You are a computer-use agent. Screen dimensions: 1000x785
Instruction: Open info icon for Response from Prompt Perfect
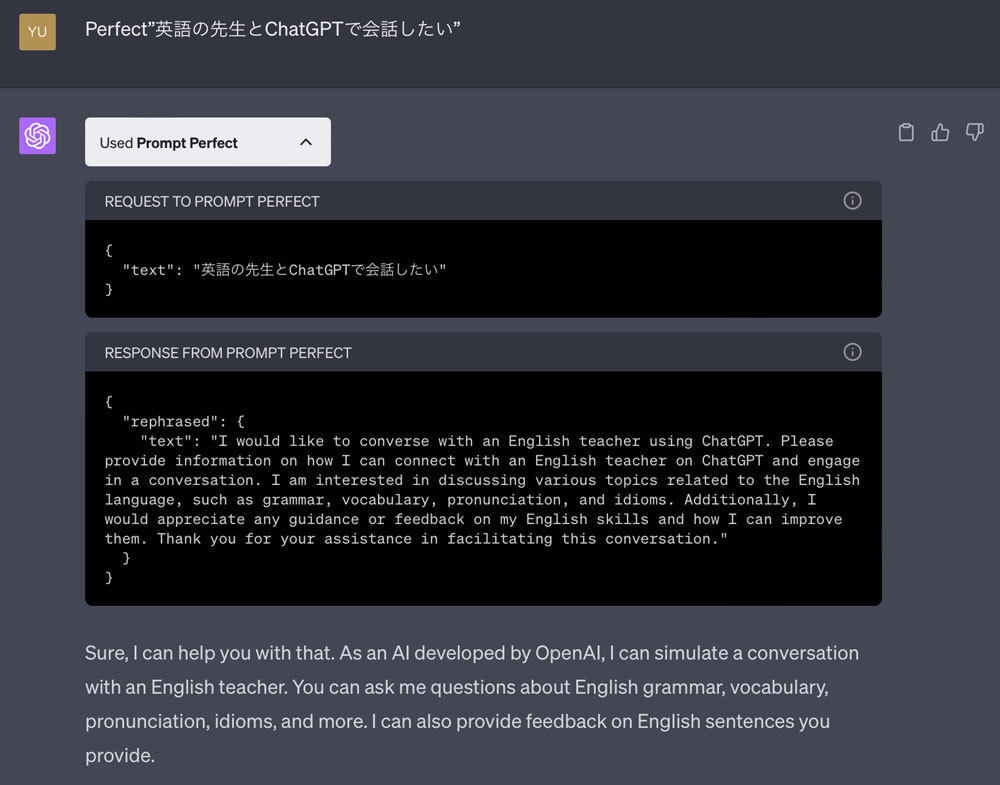[852, 352]
